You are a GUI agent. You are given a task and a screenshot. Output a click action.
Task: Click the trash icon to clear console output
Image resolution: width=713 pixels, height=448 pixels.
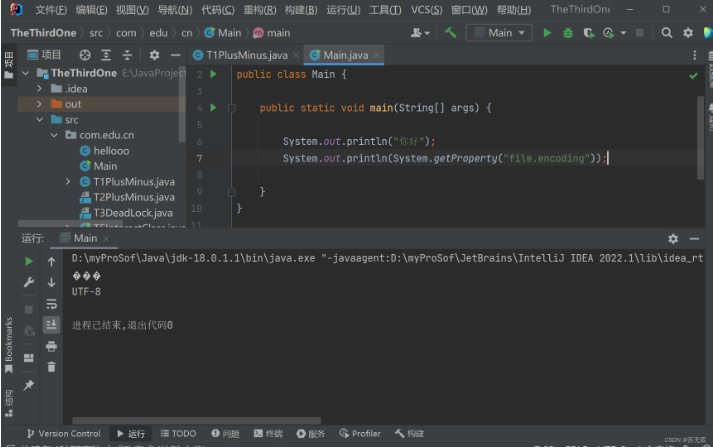point(51,366)
